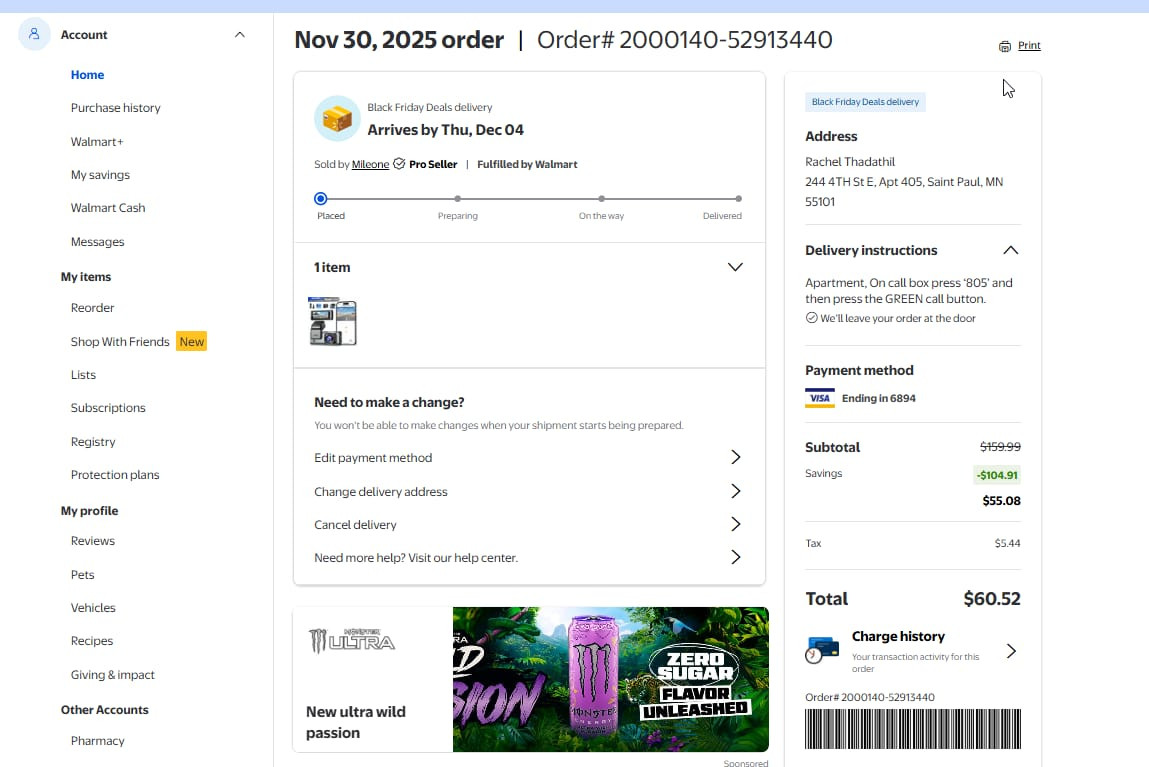The width and height of the screenshot is (1149, 767).
Task: Click the Order# 2000140-52913440 heading
Action: (x=684, y=40)
